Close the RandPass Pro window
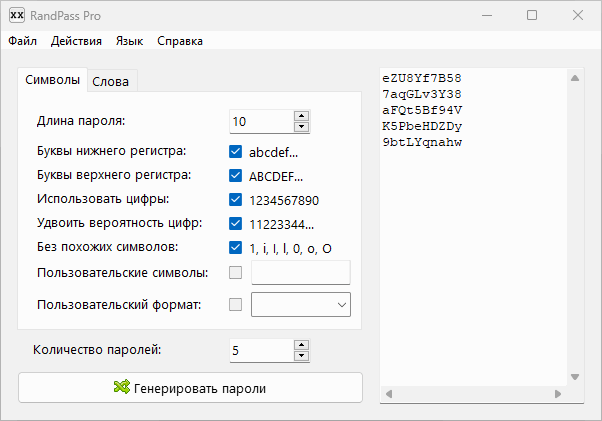 tap(578, 15)
